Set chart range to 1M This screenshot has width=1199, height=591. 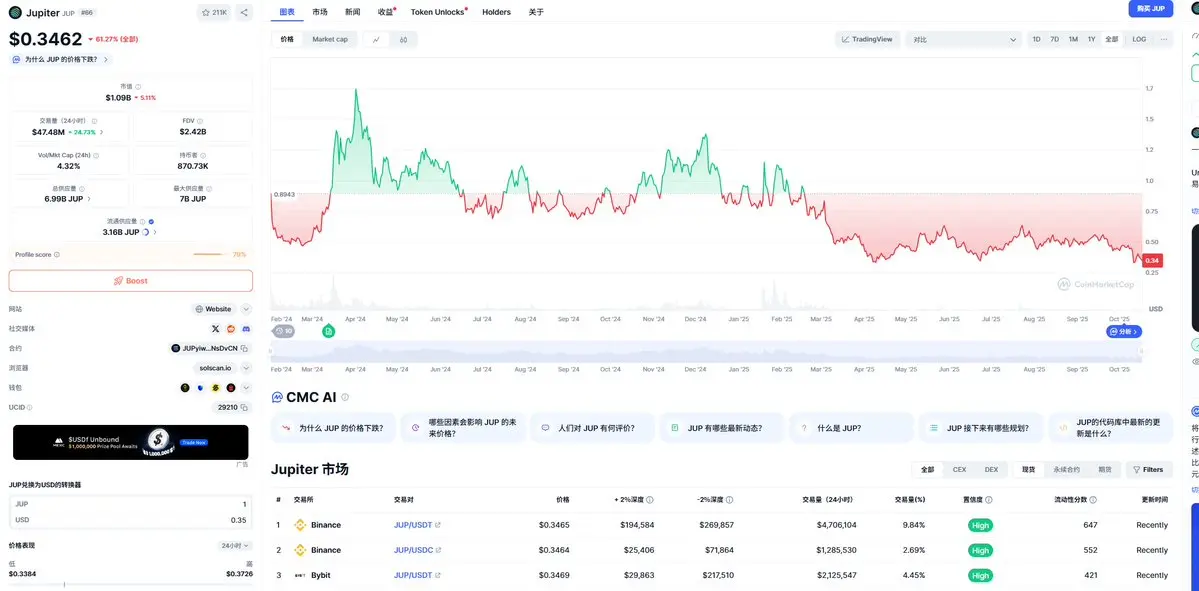(1074, 39)
